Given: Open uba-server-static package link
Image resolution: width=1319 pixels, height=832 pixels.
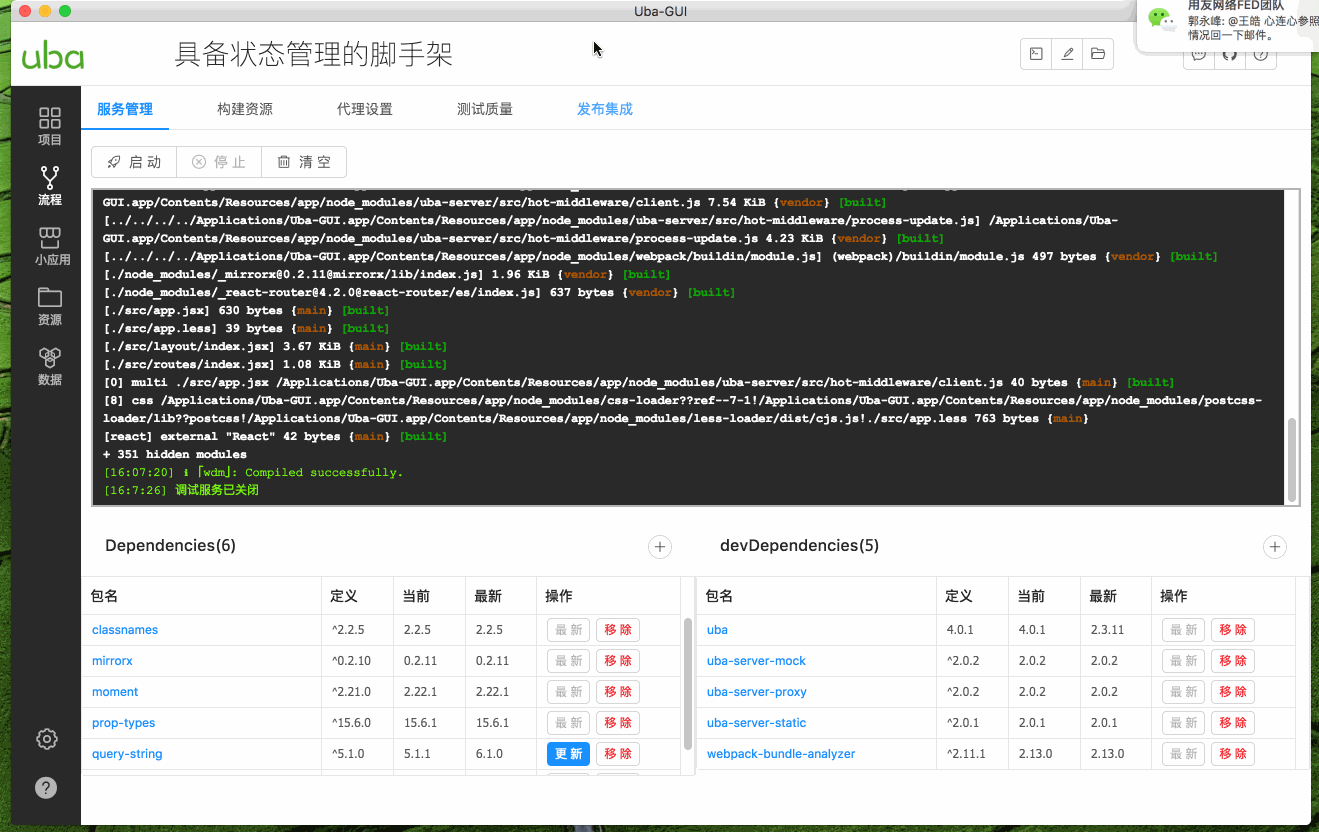Looking at the screenshot, I should click(756, 723).
